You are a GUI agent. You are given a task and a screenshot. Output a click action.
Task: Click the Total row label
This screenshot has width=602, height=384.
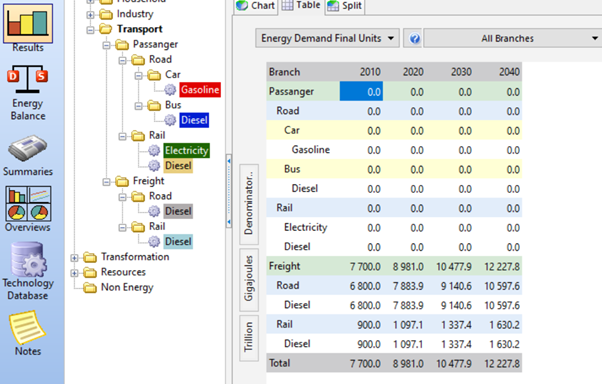280,363
